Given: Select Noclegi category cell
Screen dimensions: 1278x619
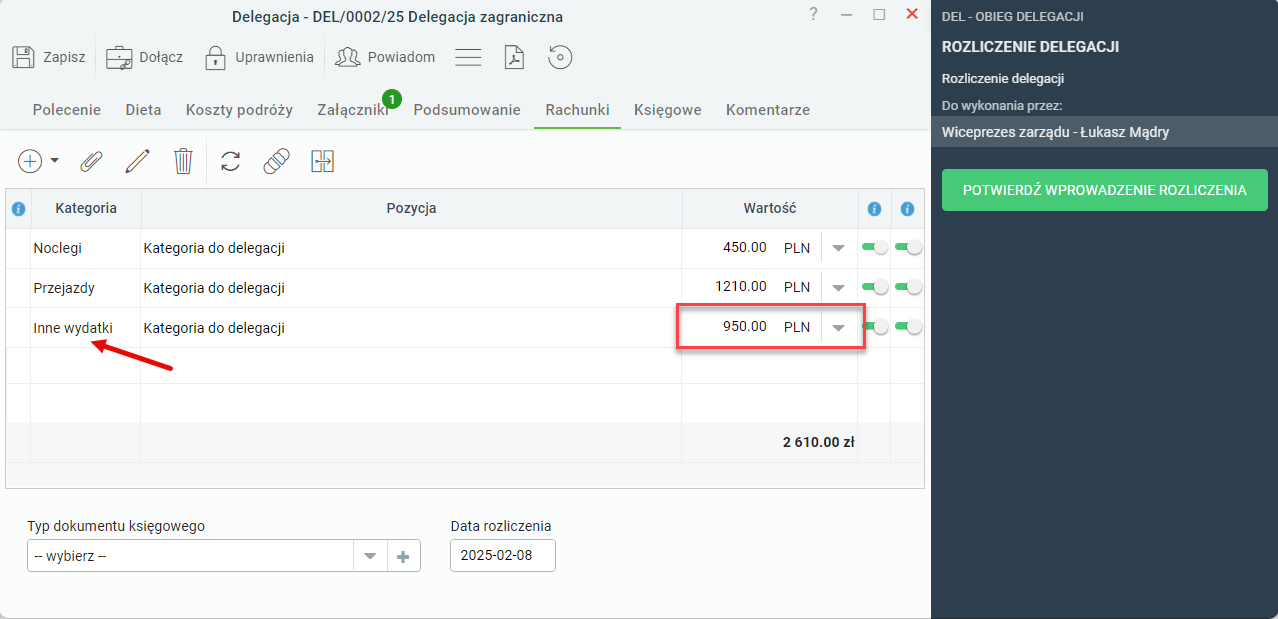Looking at the screenshot, I should (x=86, y=248).
